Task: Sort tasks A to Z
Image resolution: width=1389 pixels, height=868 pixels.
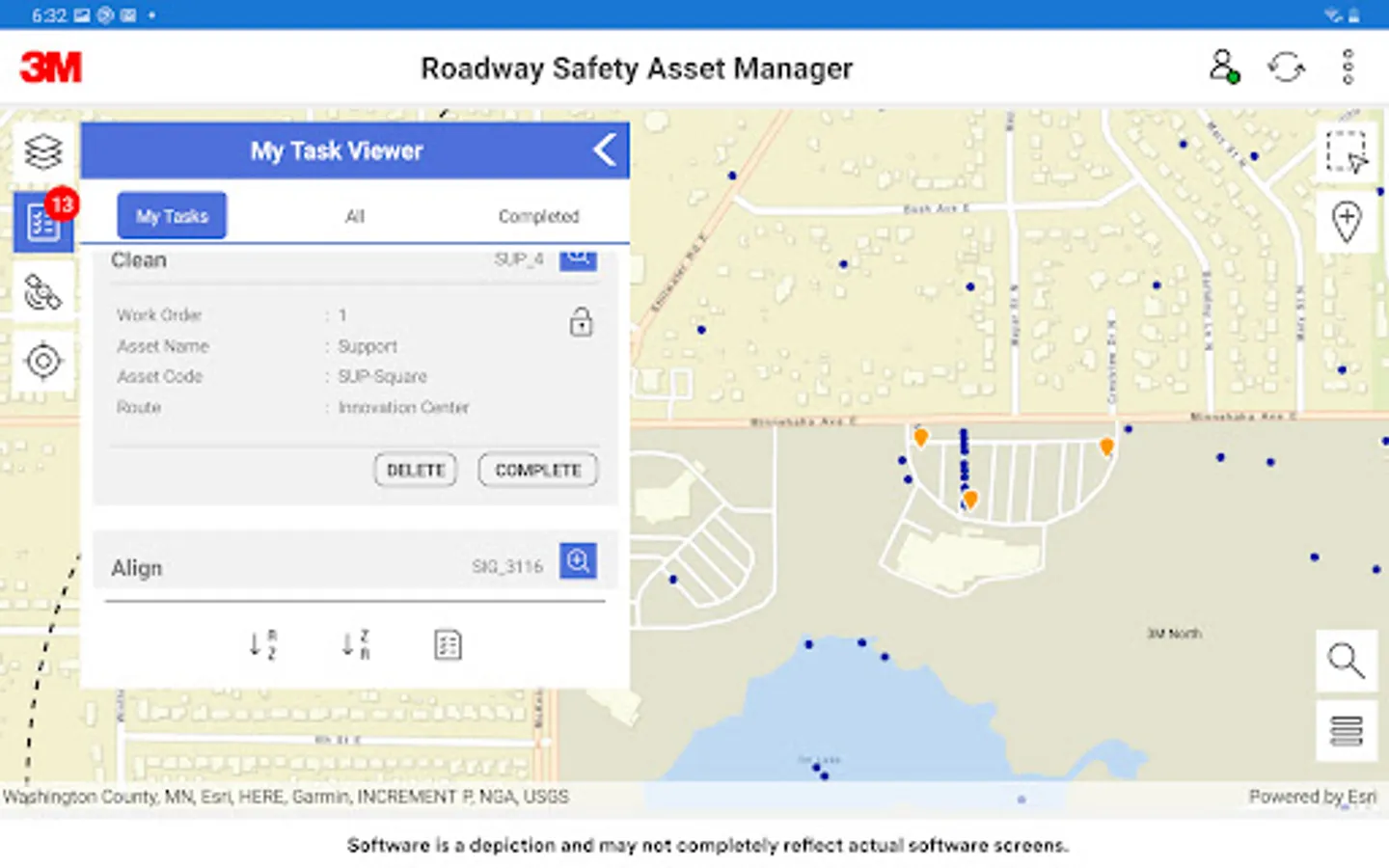Action: 263,644
